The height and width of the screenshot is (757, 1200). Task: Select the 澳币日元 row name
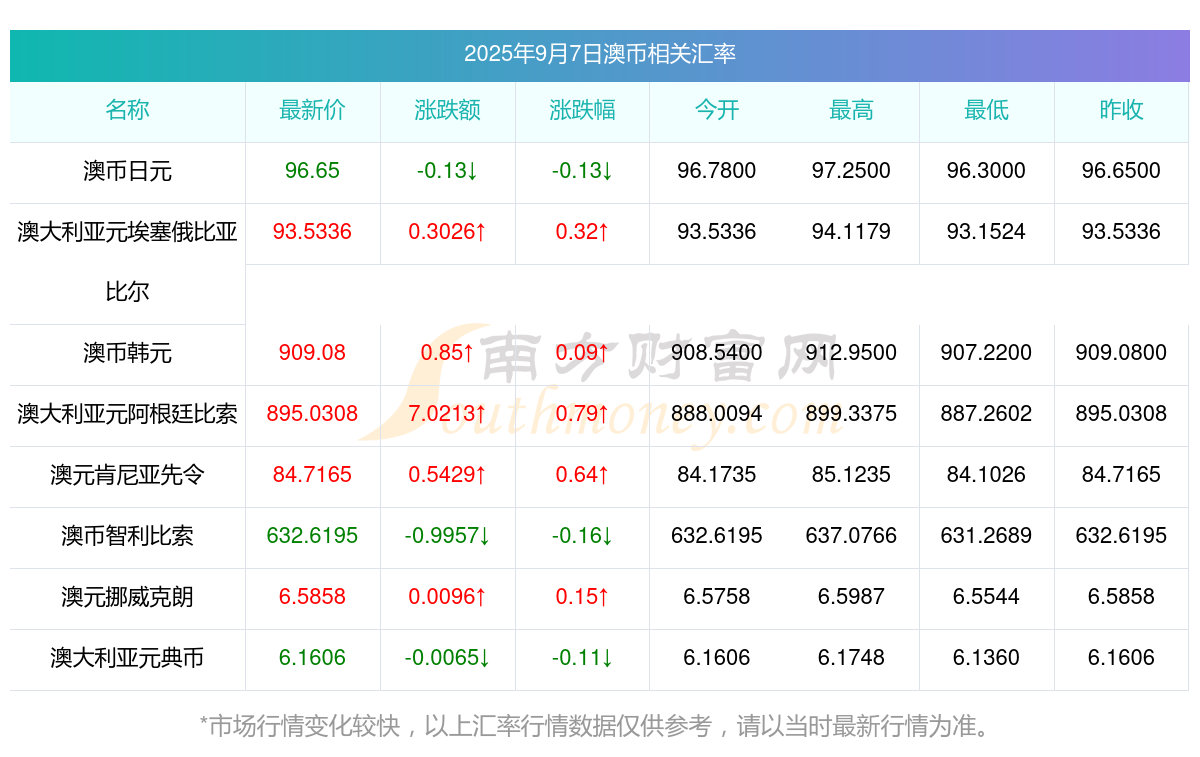click(128, 171)
